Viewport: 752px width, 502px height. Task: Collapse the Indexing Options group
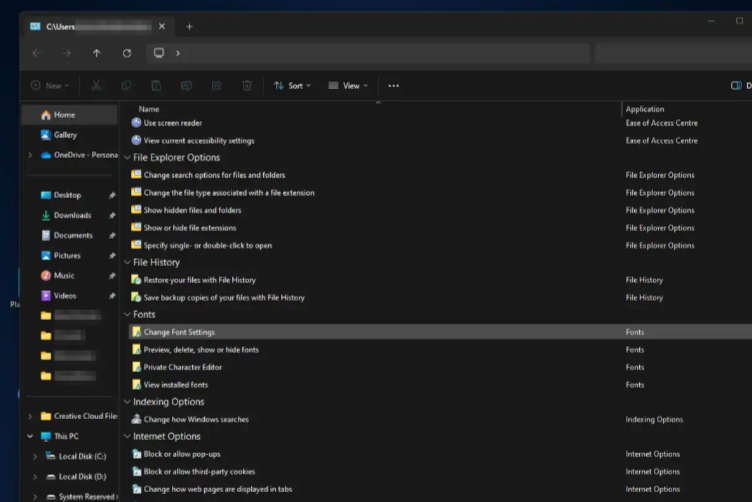point(127,402)
